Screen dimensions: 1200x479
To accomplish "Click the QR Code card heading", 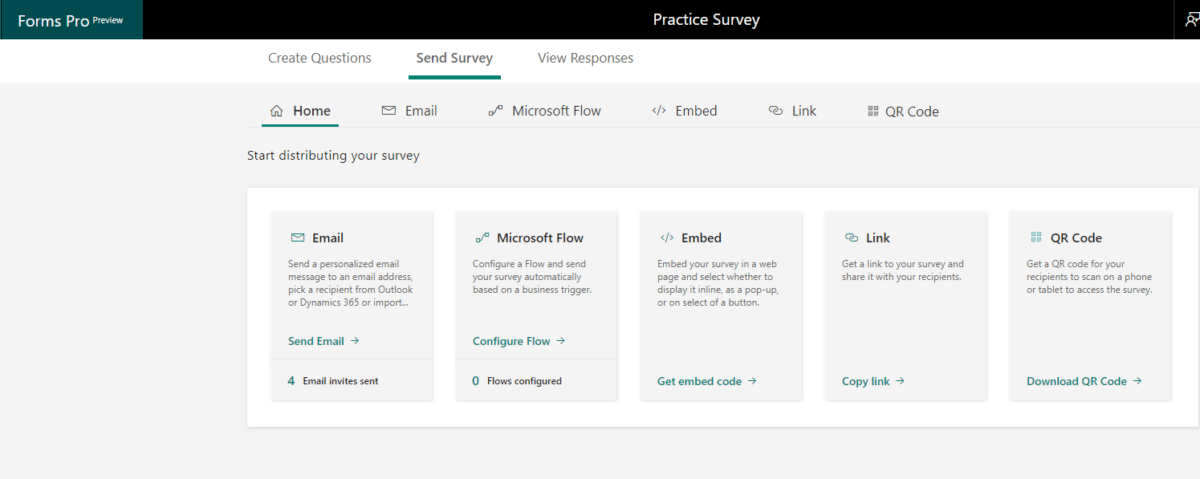I will click(1076, 238).
